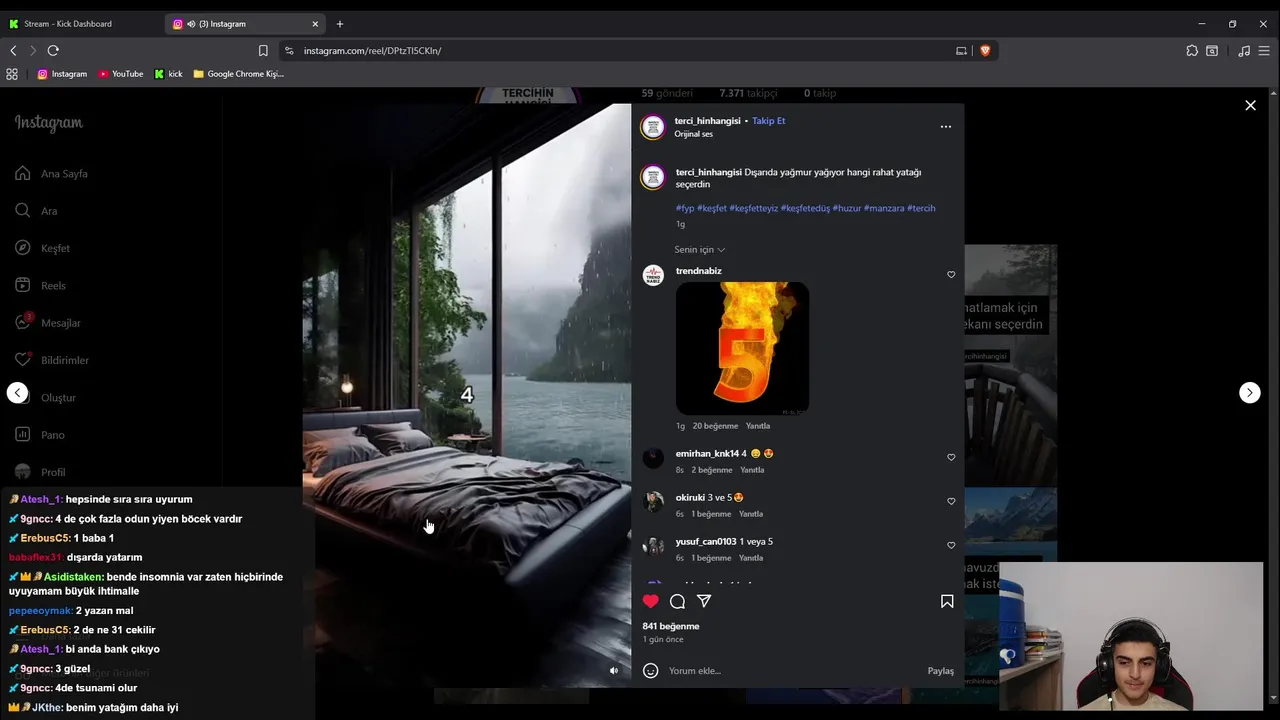1280x720 pixels.
Task: Follow the account via Takip Et
Action: (x=768, y=121)
